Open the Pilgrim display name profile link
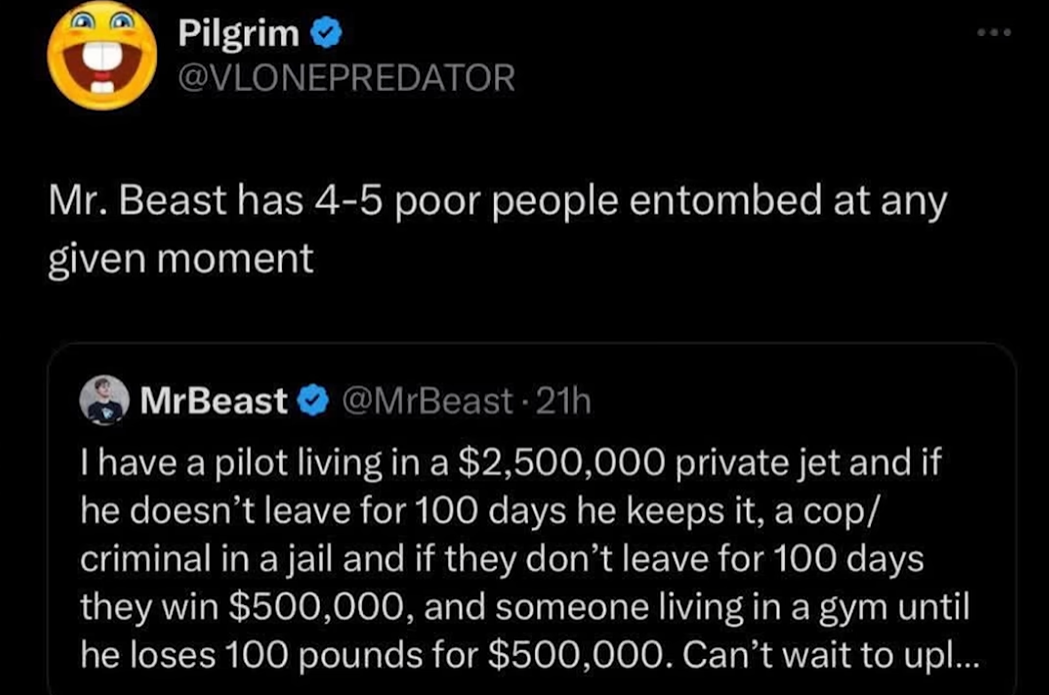This screenshot has width=1049, height=695. coord(238,34)
